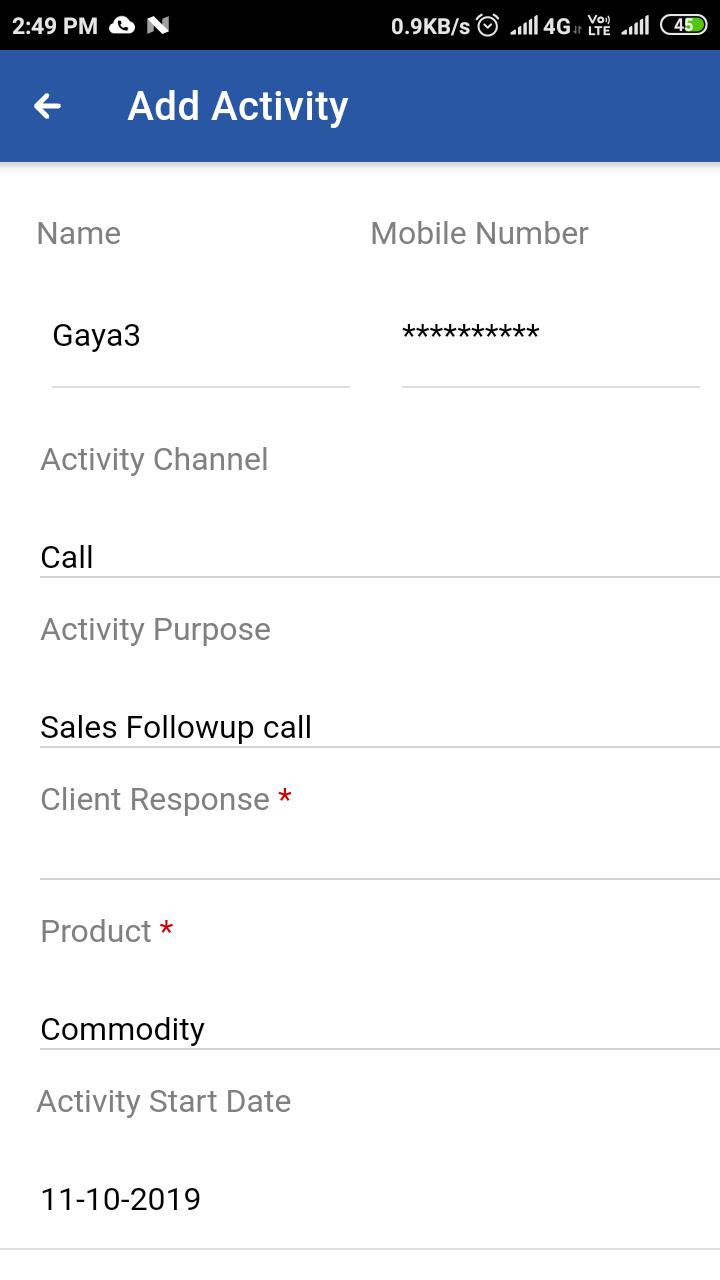The image size is (720, 1280).
Task: Tap the Activity Start Date label
Action: coord(164,1101)
